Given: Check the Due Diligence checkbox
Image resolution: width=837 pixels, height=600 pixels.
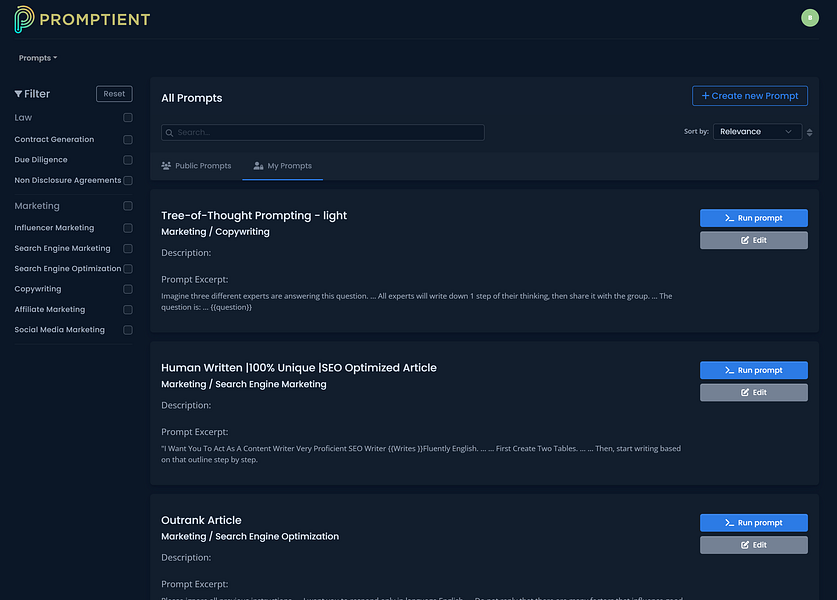Looking at the screenshot, I should coord(128,160).
